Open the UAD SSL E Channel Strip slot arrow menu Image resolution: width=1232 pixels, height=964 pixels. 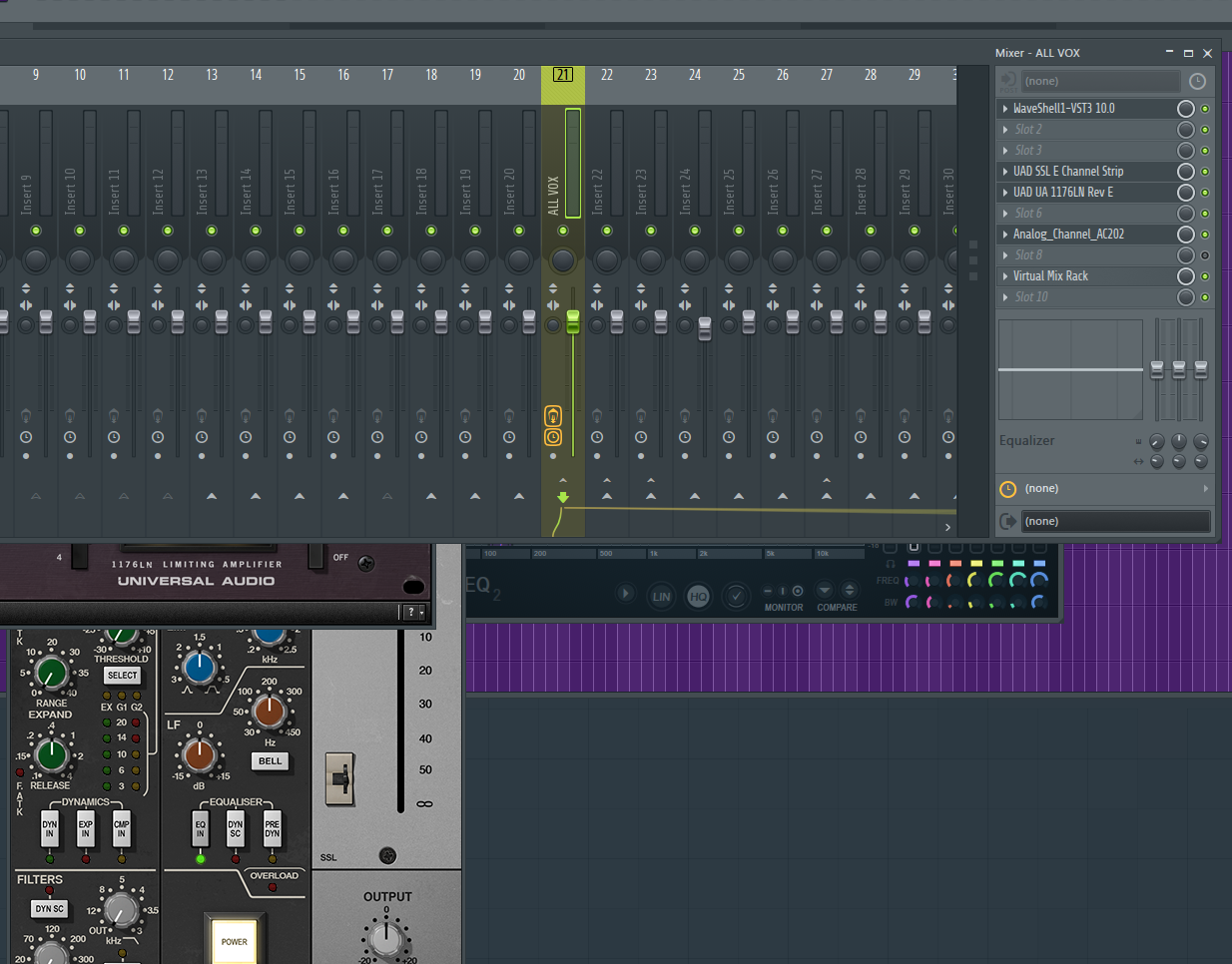pyautogui.click(x=1005, y=171)
